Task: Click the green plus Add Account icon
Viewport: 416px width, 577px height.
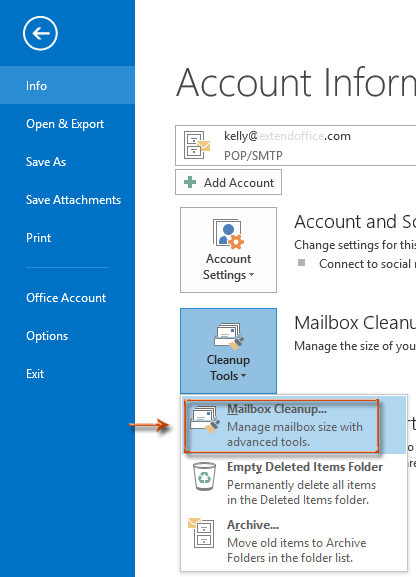Action: tap(190, 182)
